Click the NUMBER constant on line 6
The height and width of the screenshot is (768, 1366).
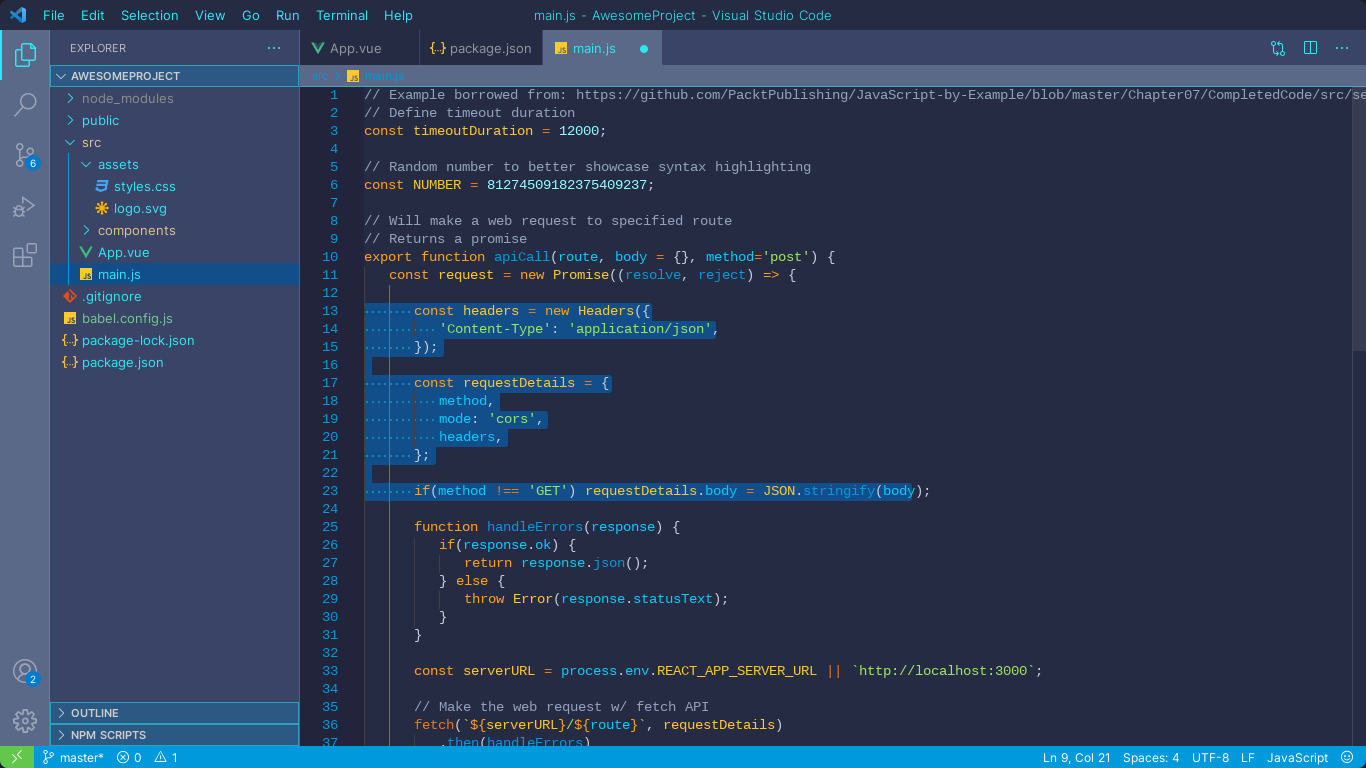tap(437, 185)
